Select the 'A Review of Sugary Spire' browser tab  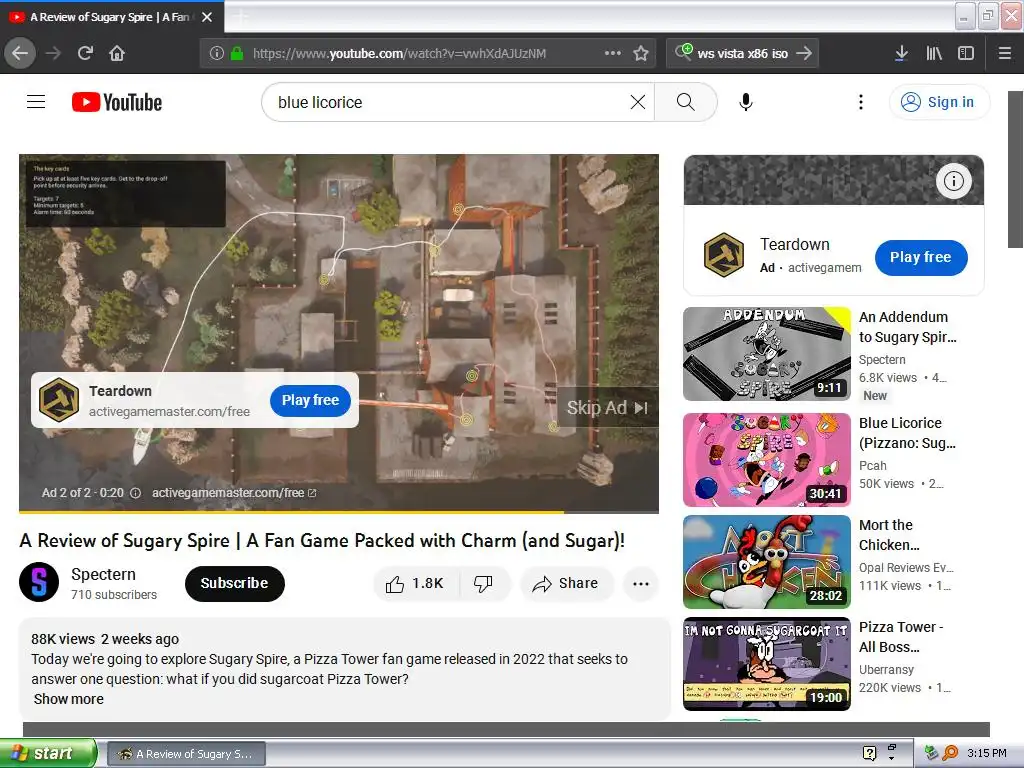(x=112, y=17)
